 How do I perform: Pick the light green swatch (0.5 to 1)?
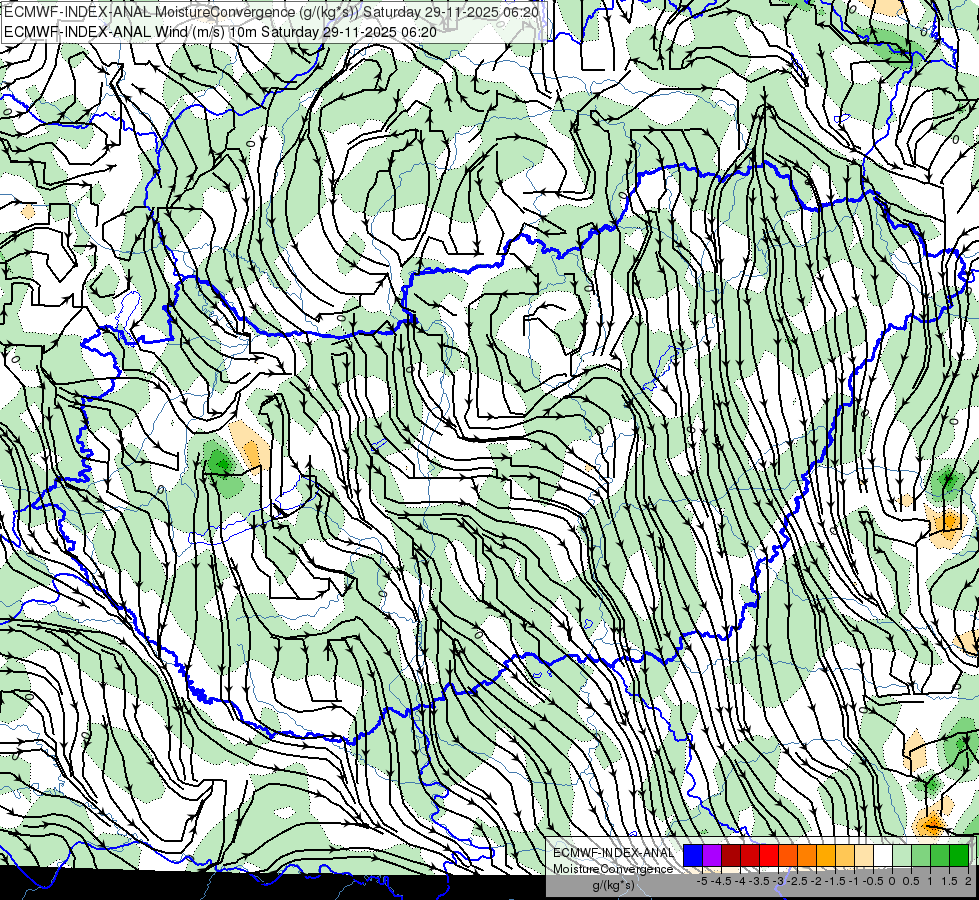[x=922, y=855]
